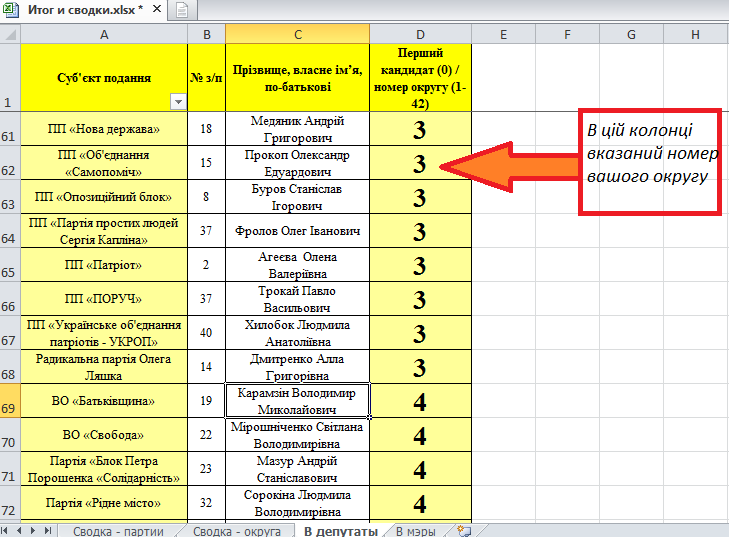Select cell Агеєва Олена Валеріївна
The height and width of the screenshot is (537, 729).
(x=298, y=265)
